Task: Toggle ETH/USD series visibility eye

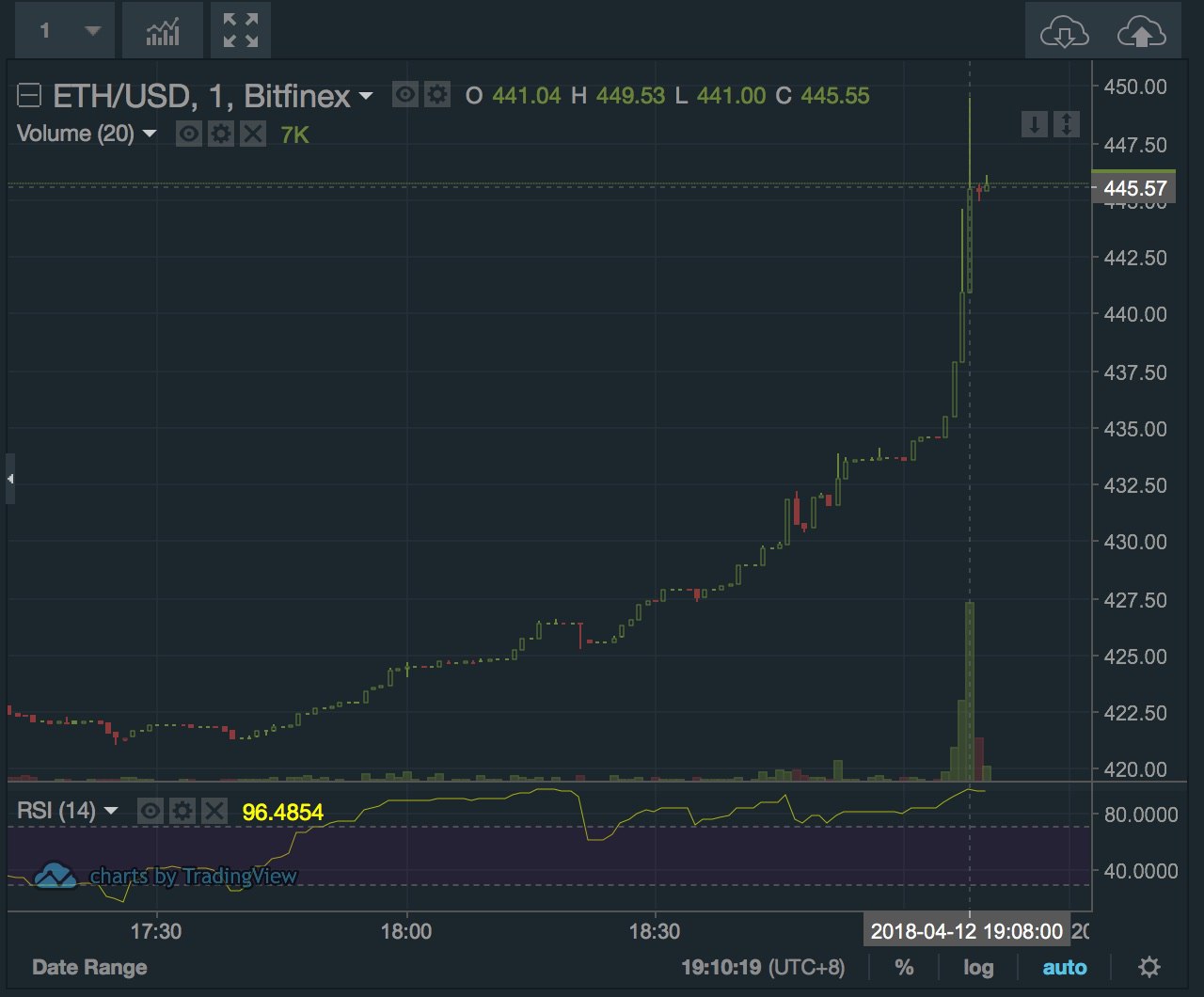Action: (x=405, y=95)
